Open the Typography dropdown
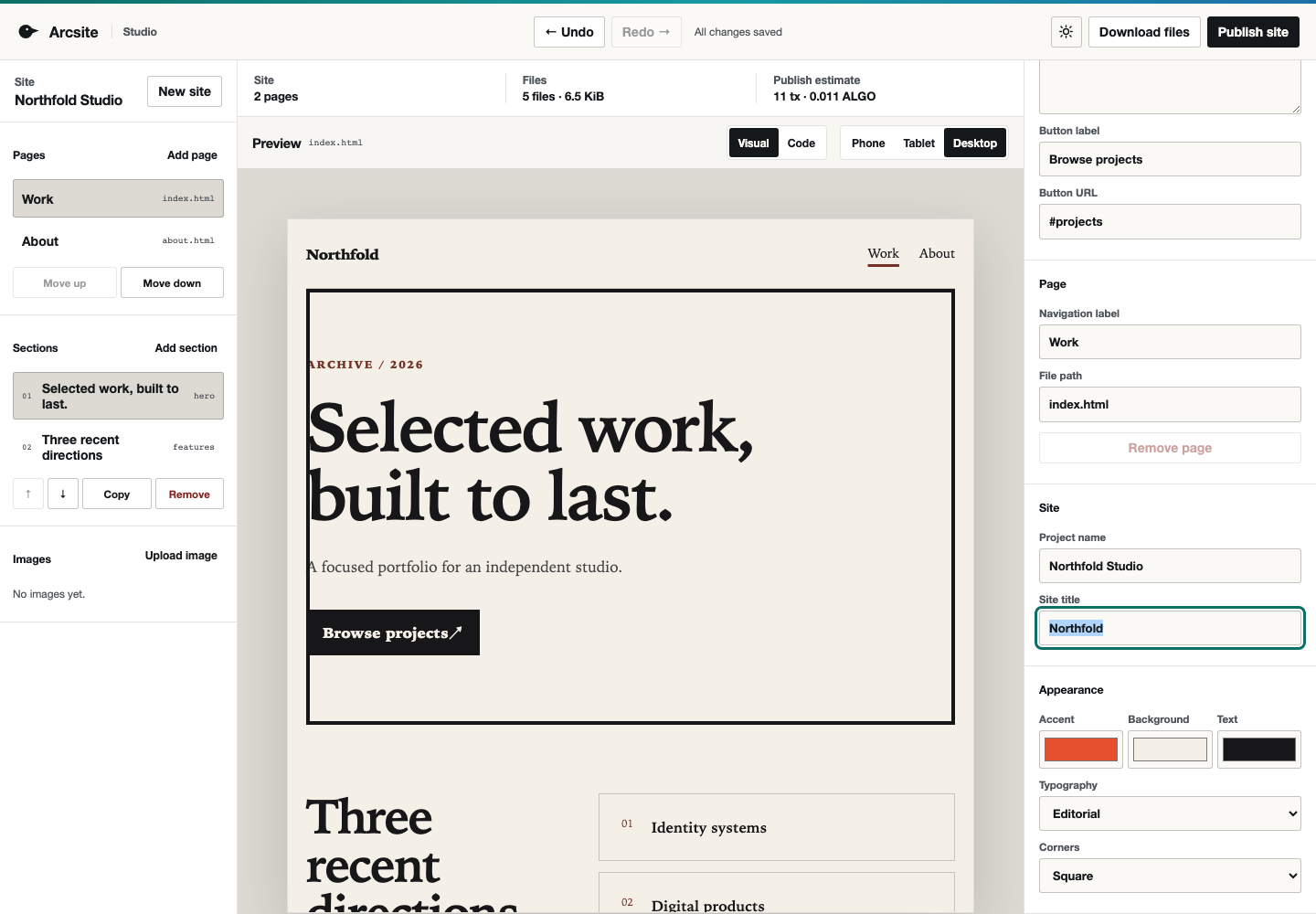 coord(1170,813)
